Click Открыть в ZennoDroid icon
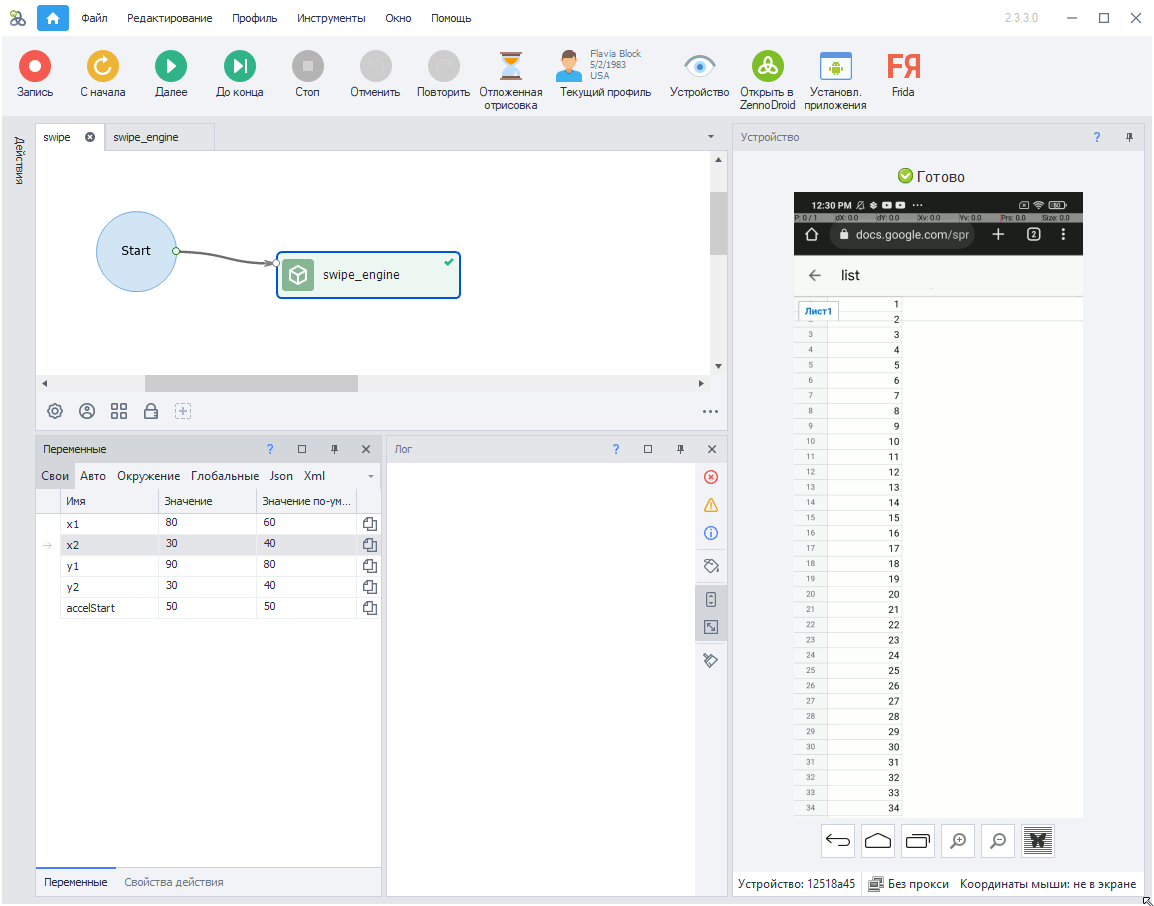Screen dimensions: 1154x906 click(x=767, y=67)
